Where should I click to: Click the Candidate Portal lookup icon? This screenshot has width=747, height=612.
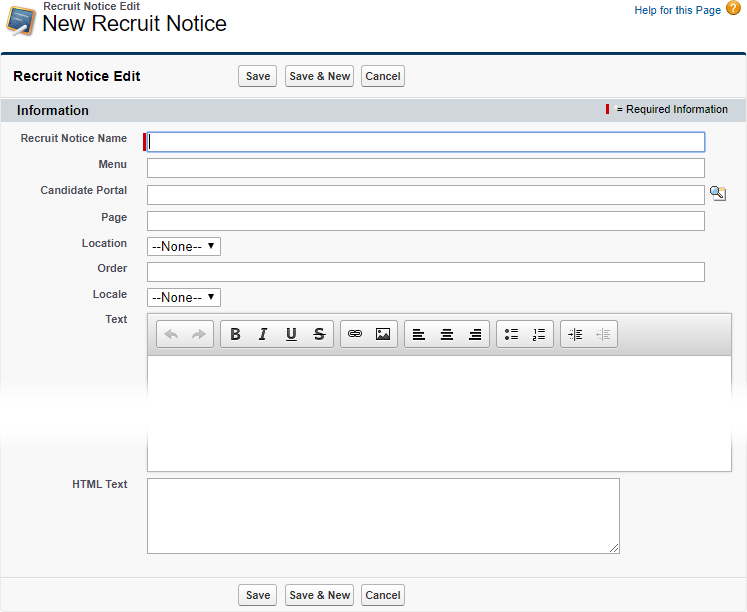(x=717, y=194)
